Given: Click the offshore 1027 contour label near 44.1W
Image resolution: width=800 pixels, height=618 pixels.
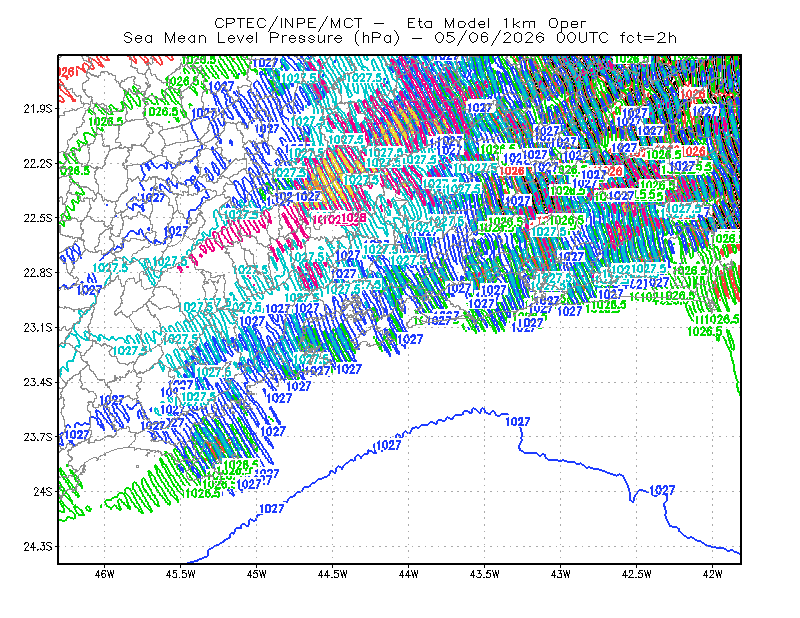Looking at the screenshot, I should [x=388, y=446].
